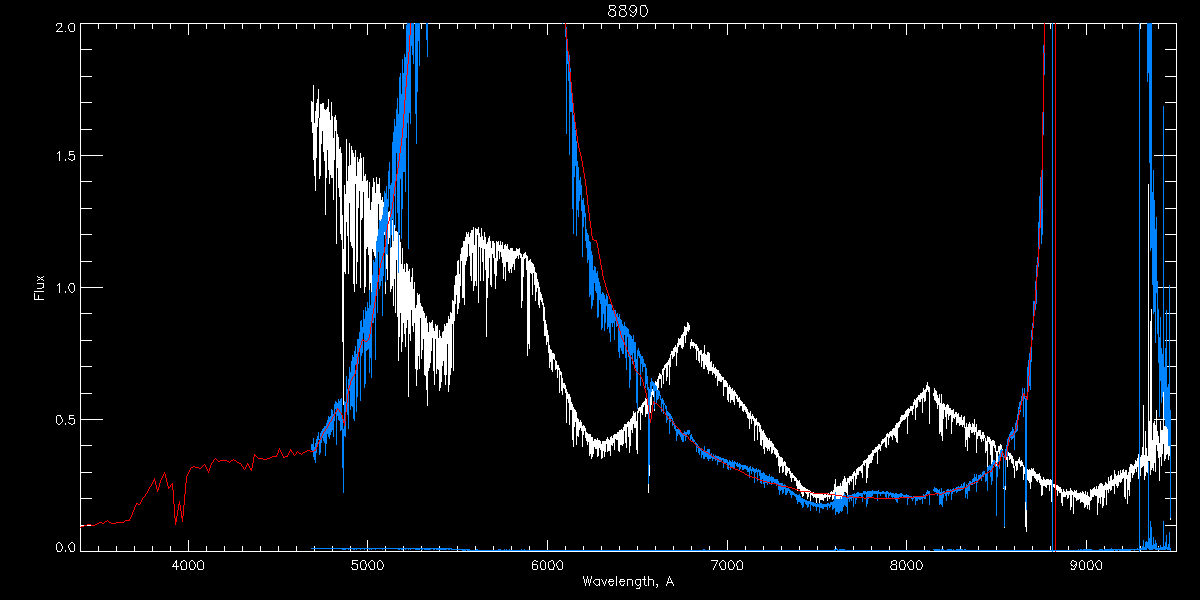Click the x-axis tick label "5000"
The width and height of the screenshot is (1200, 600).
368,566
